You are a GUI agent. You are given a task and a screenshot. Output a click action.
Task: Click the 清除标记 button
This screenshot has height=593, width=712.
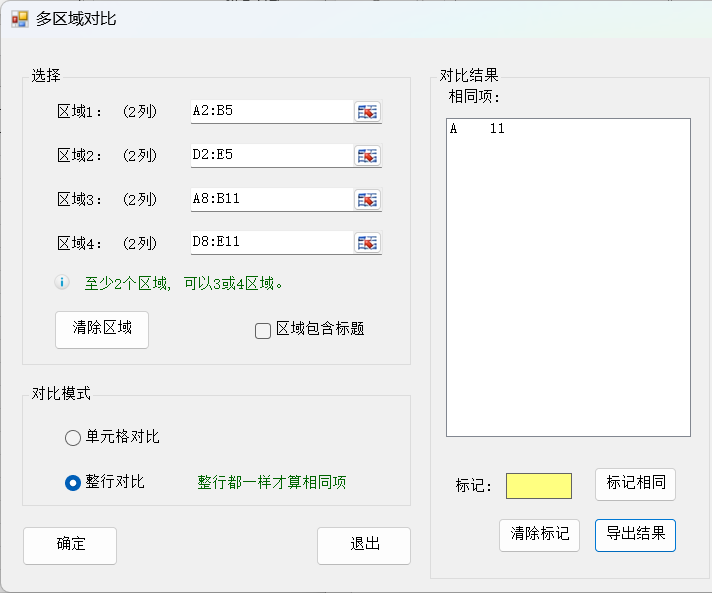click(x=539, y=535)
